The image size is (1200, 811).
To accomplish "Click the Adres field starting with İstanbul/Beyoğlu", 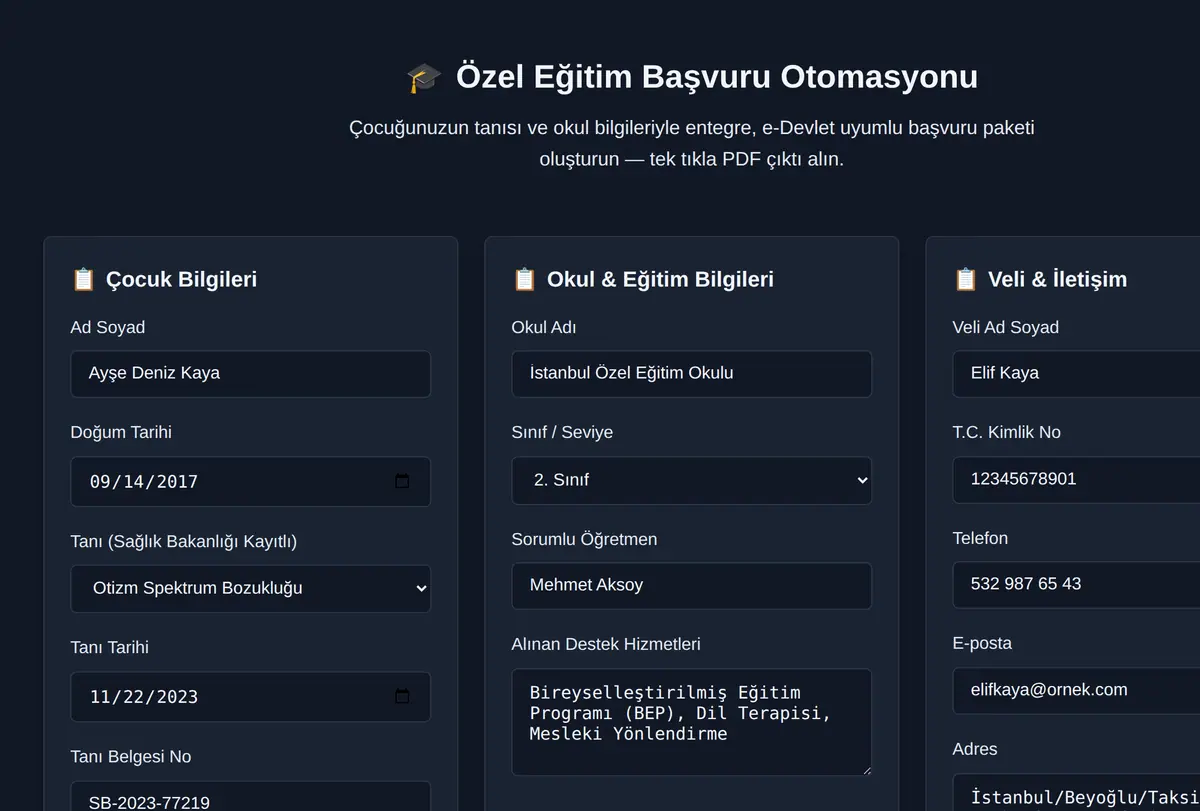I will tap(1076, 792).
